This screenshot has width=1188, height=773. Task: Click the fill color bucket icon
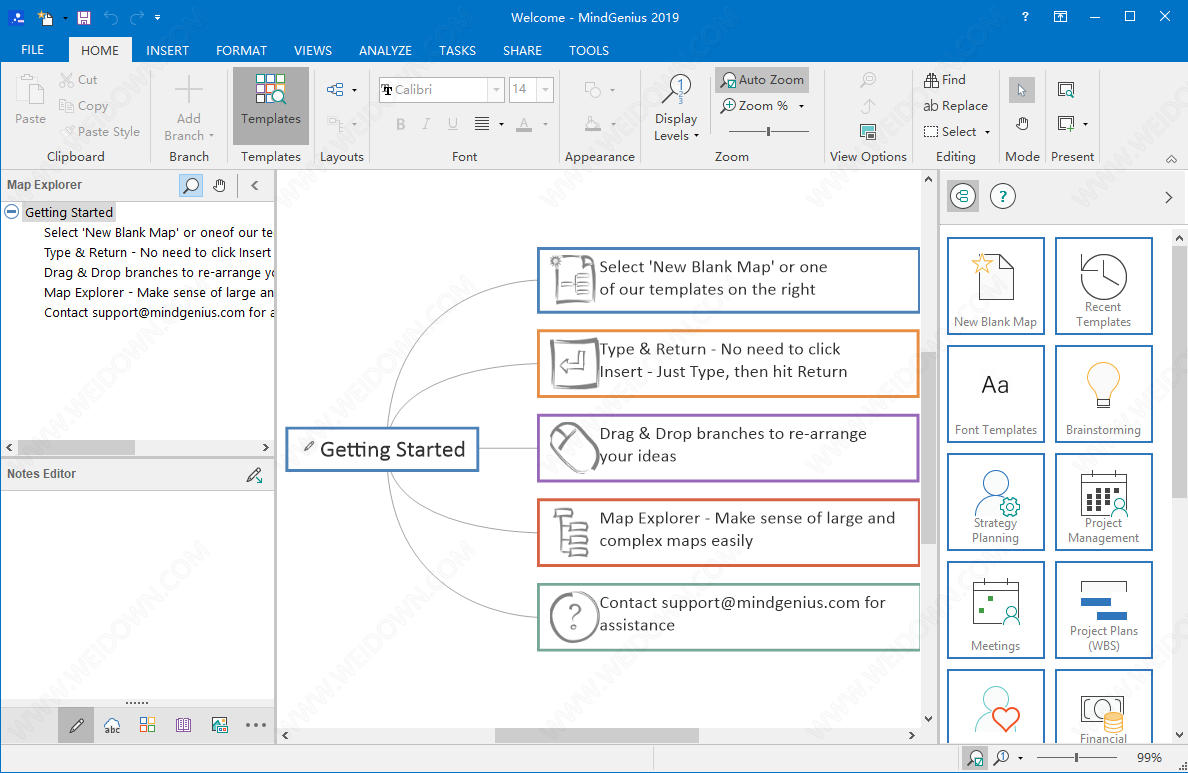point(593,124)
